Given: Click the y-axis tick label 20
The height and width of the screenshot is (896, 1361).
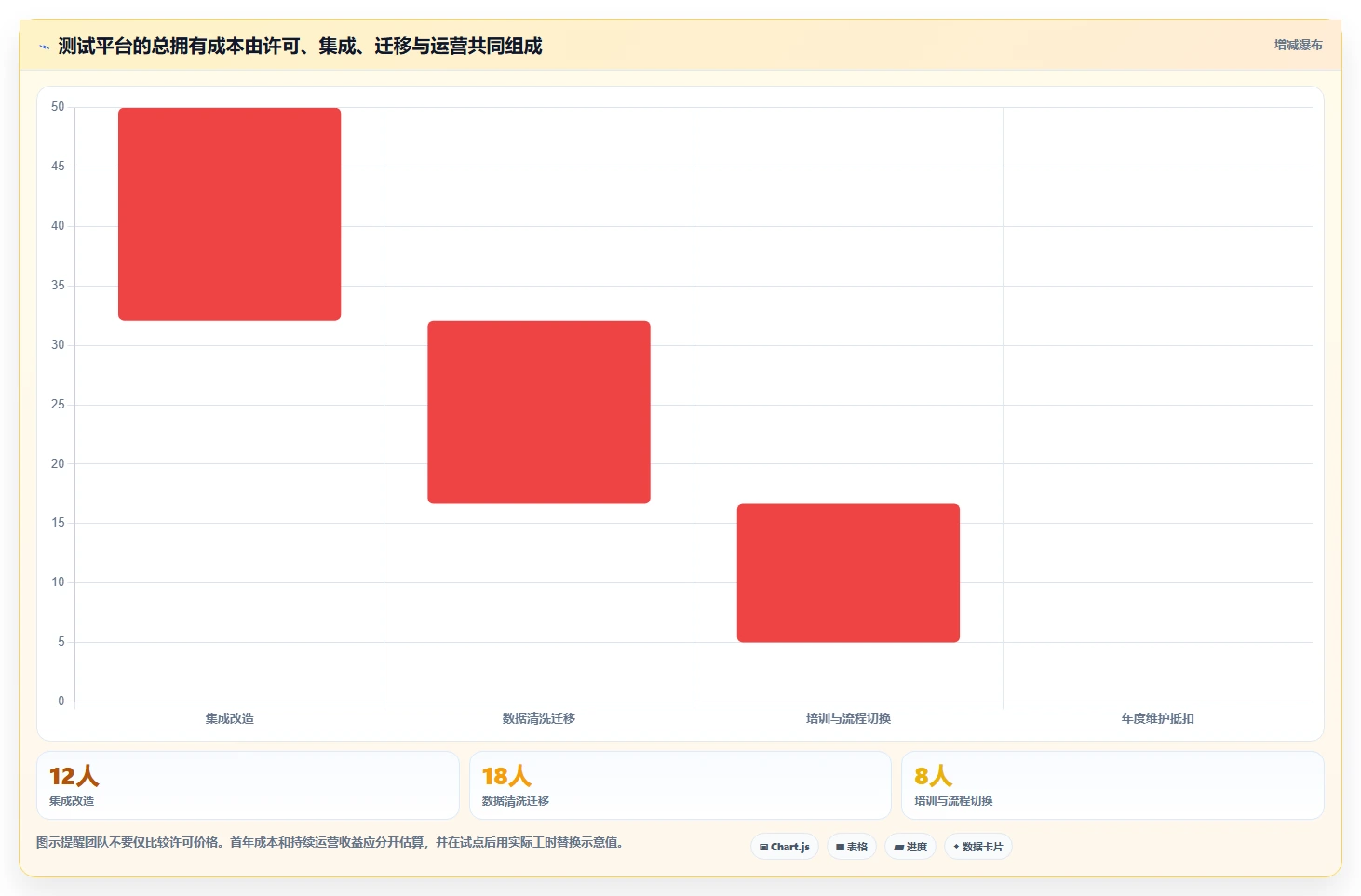Looking at the screenshot, I should [x=58, y=463].
